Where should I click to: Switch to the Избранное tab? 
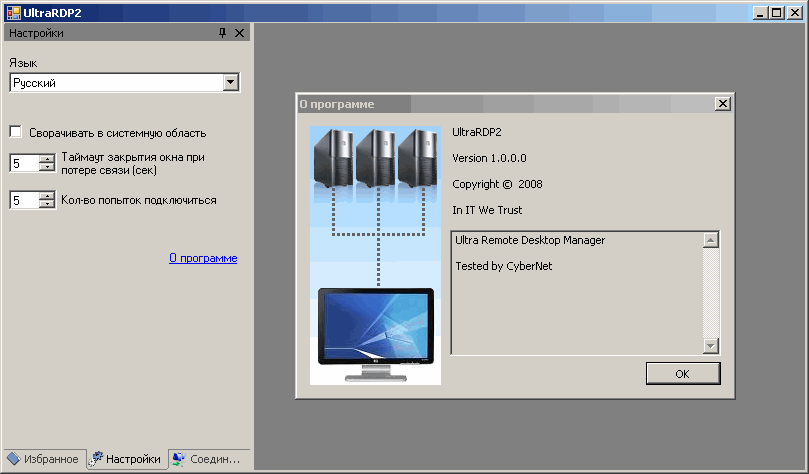pyautogui.click(x=44, y=459)
